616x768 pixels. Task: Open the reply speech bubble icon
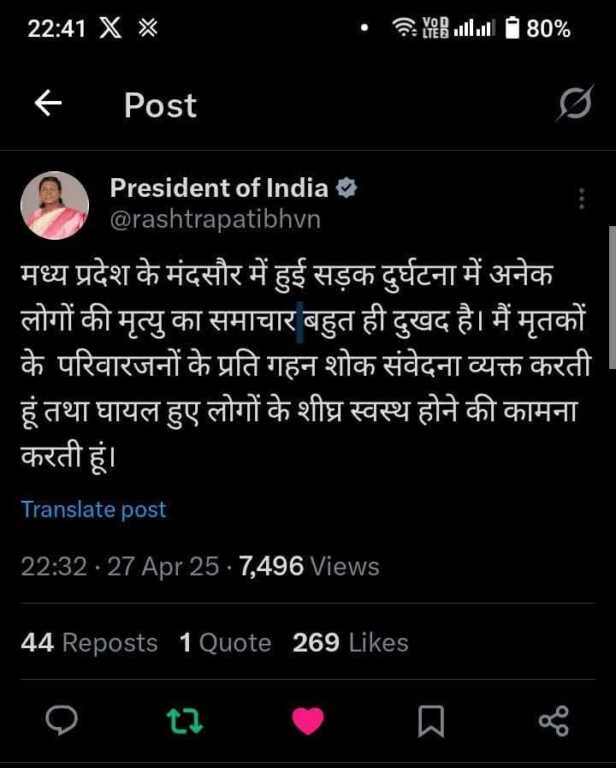click(x=61, y=721)
